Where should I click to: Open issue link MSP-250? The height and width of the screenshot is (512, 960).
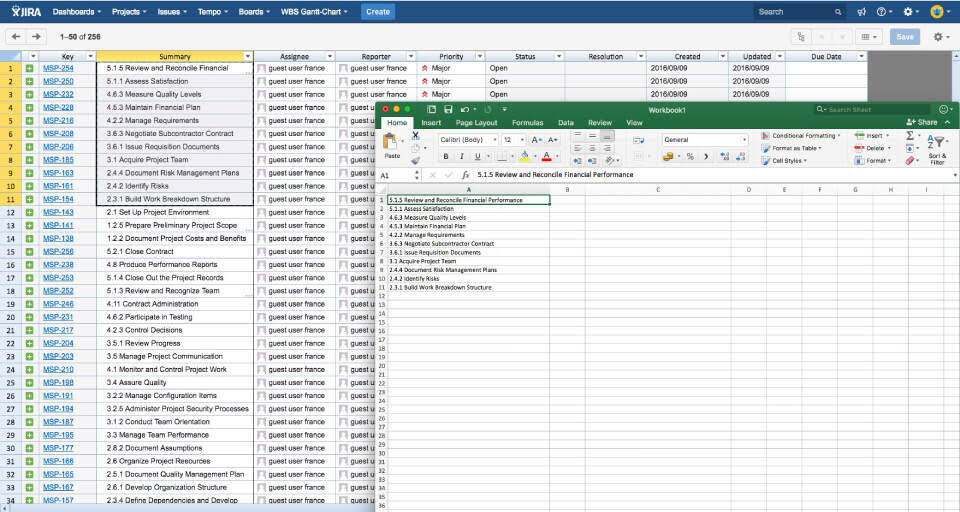click(58, 81)
